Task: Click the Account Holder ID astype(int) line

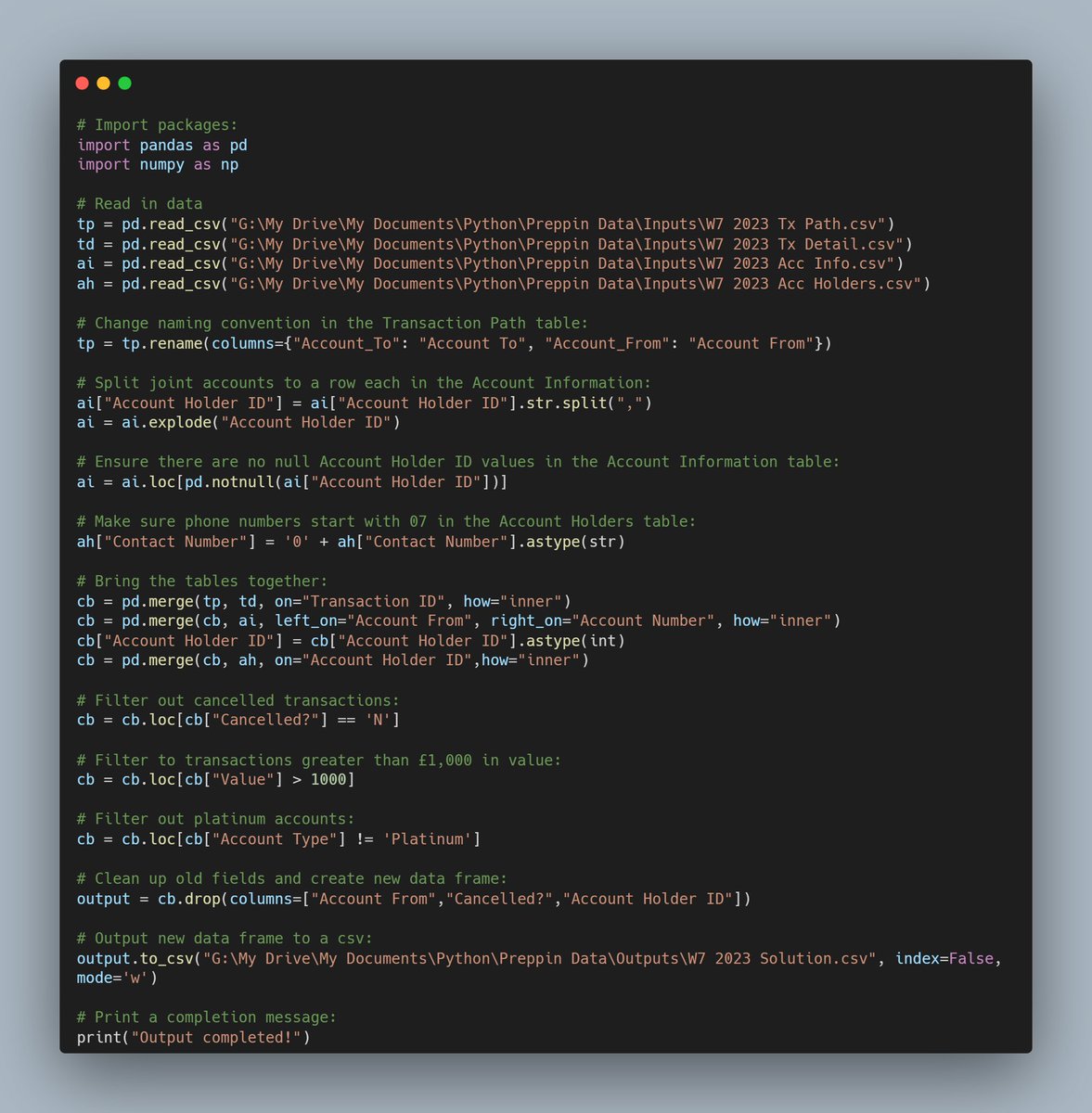Action: coord(351,640)
